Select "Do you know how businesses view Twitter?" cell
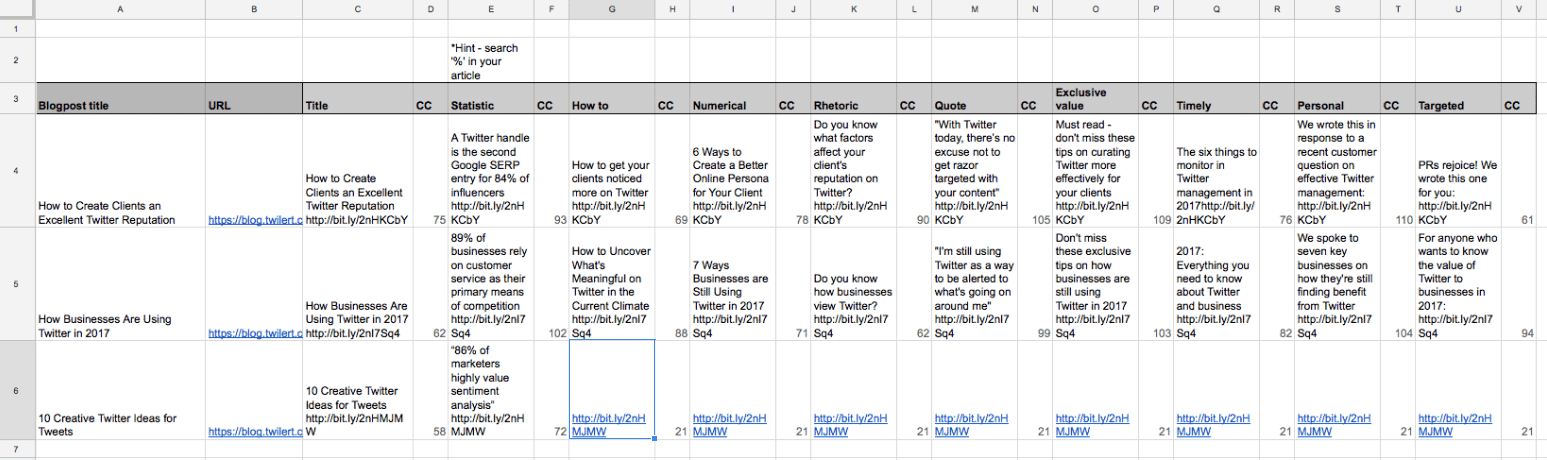Image resolution: width=1547 pixels, height=460 pixels. click(x=851, y=299)
